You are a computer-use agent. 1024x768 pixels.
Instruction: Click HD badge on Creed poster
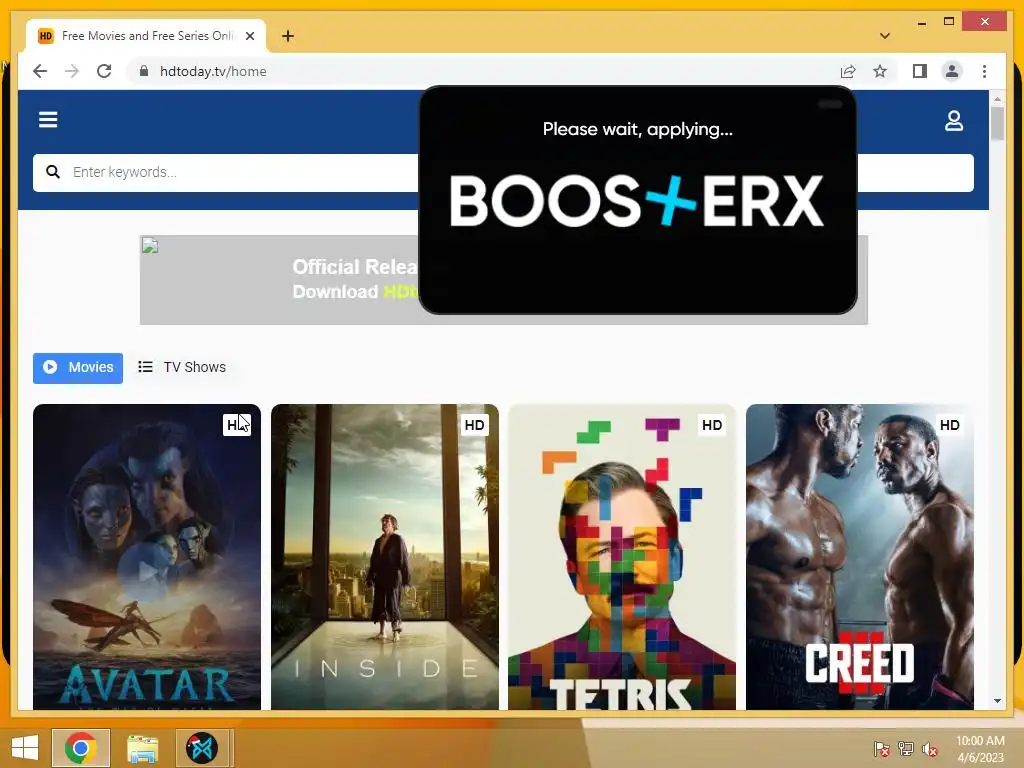[x=950, y=425]
